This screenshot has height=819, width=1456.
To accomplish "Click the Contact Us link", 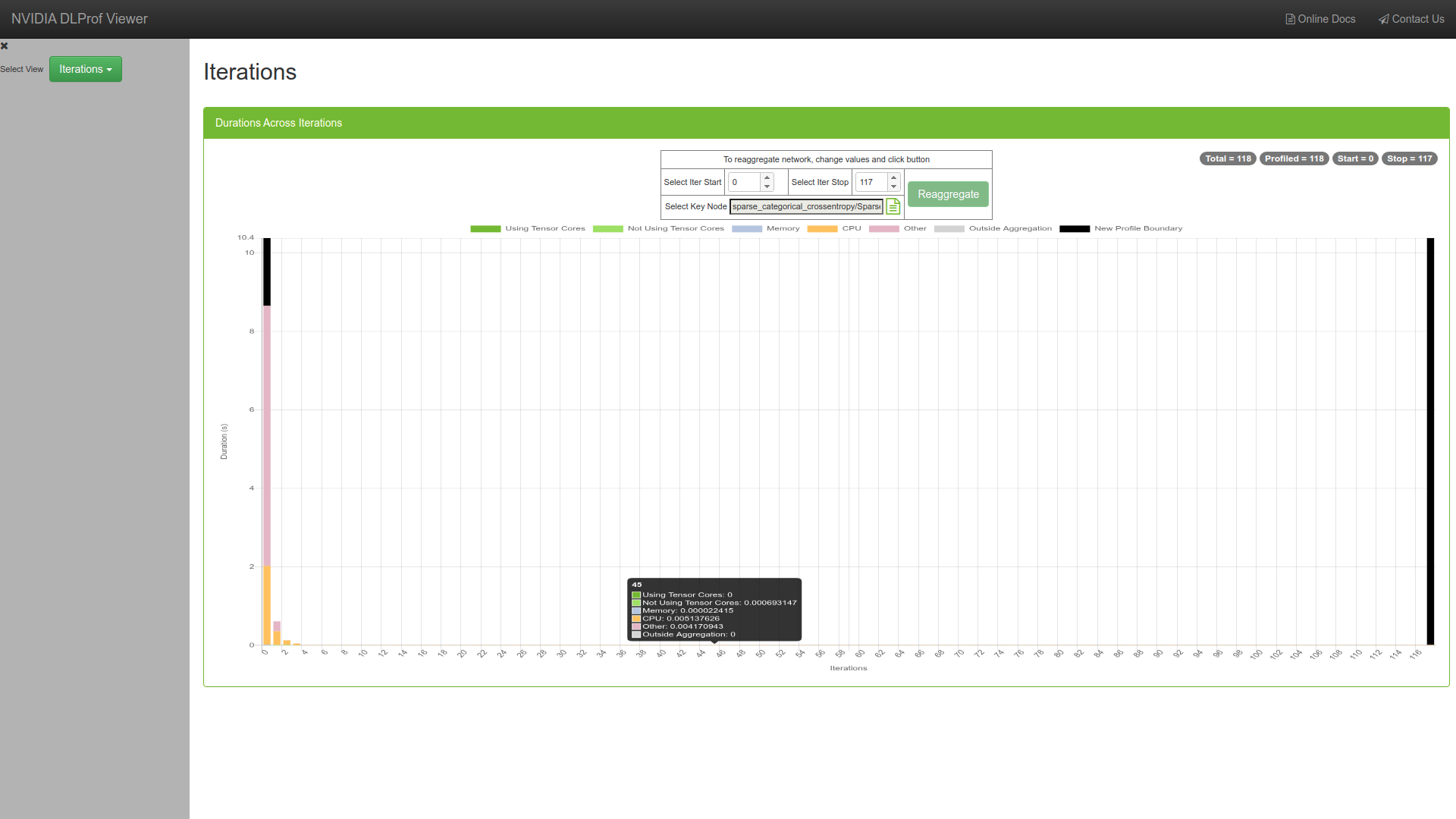I will coord(1411,19).
